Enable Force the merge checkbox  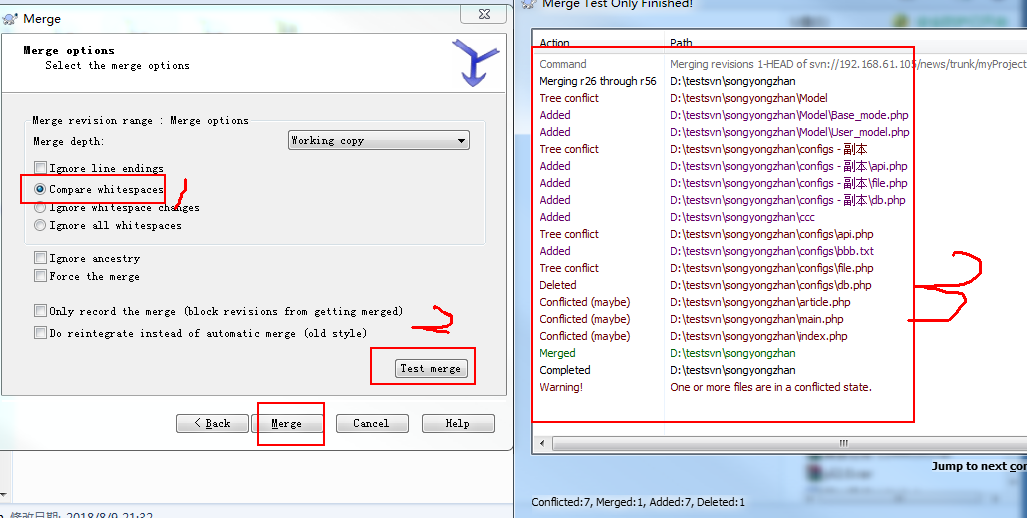pos(41,276)
